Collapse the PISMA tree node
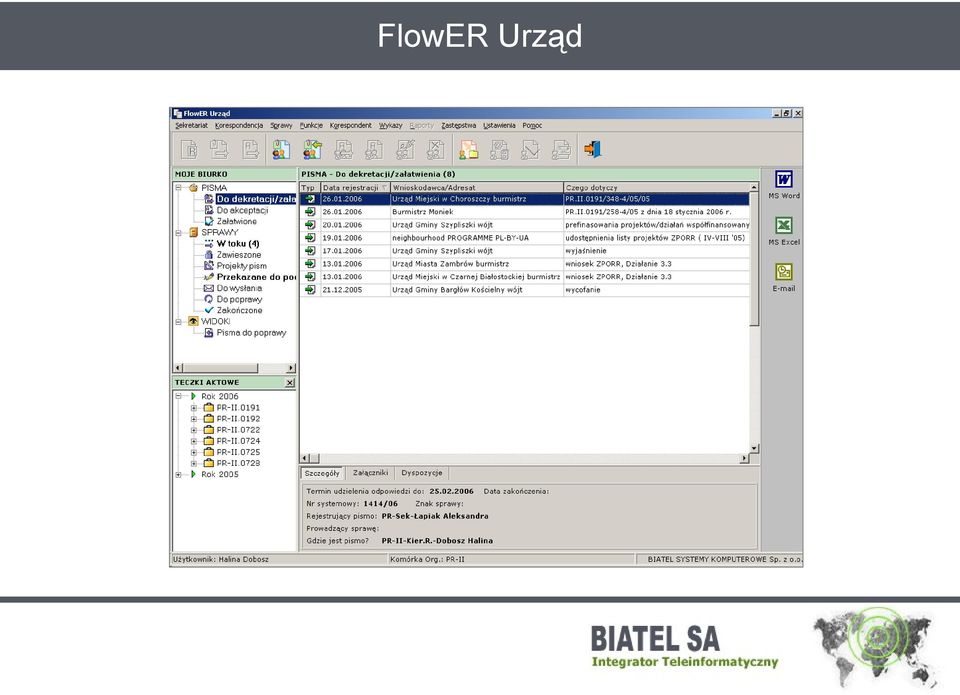 click(179, 188)
